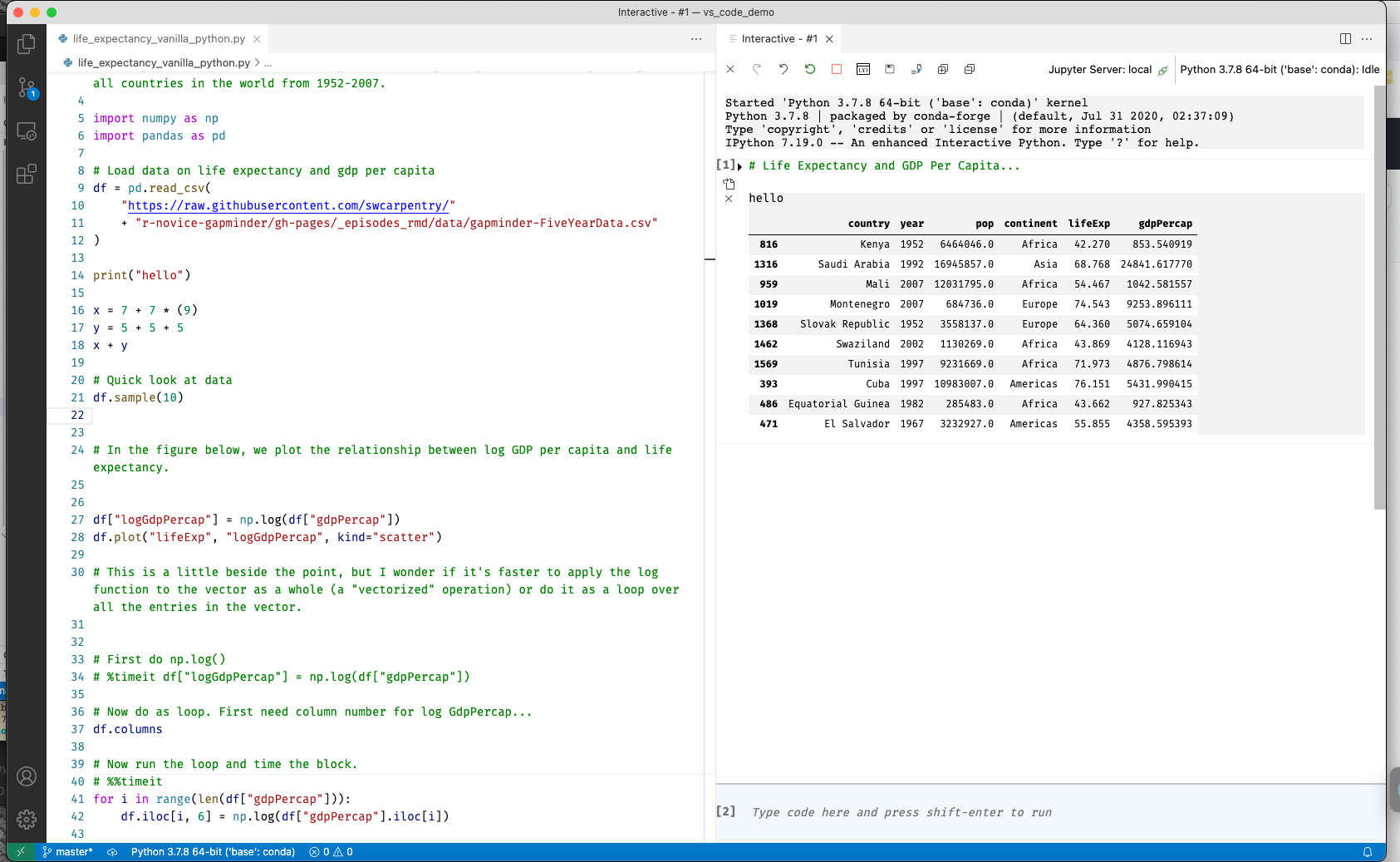This screenshot has width=1400, height=862.
Task: Interrupt the running kernel
Action: [837, 69]
